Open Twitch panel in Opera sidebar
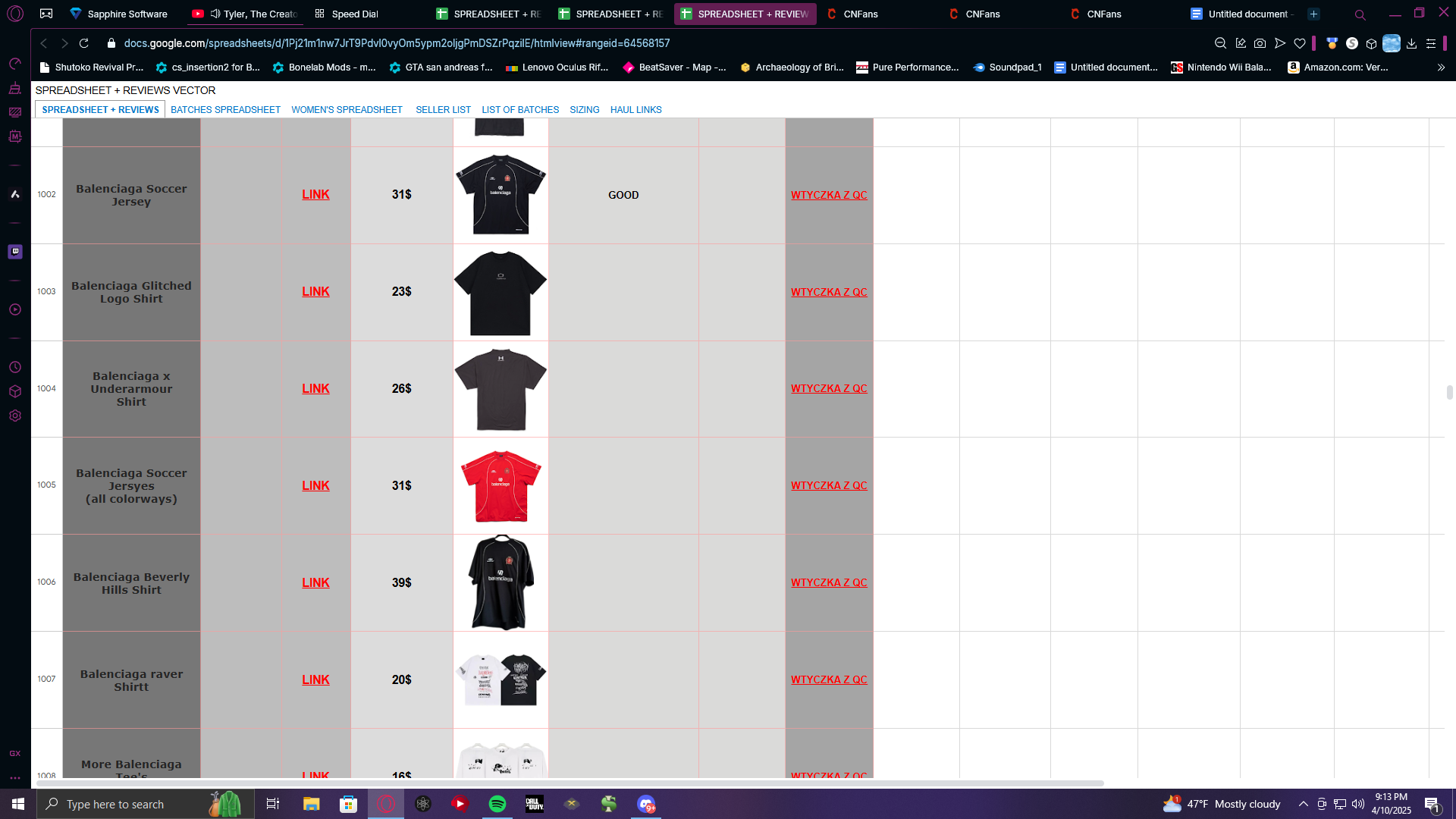Image resolution: width=1456 pixels, height=819 pixels. pyautogui.click(x=15, y=252)
